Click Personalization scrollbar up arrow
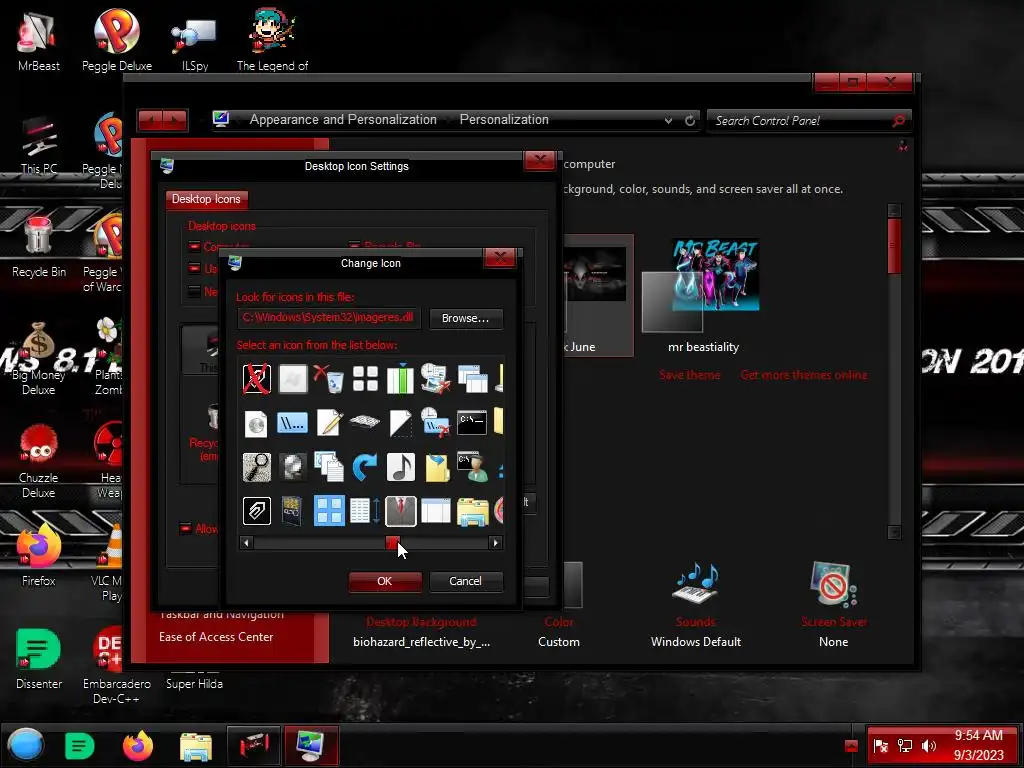Viewport: 1024px width, 768px height. tap(894, 210)
